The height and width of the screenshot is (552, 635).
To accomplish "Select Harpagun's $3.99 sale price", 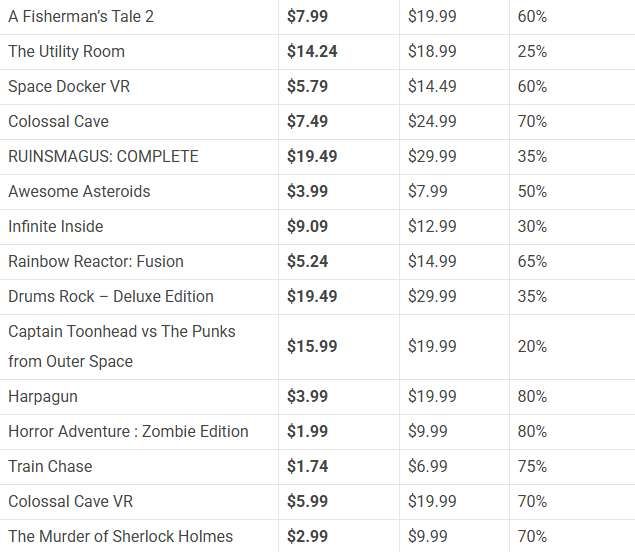I will [307, 397].
